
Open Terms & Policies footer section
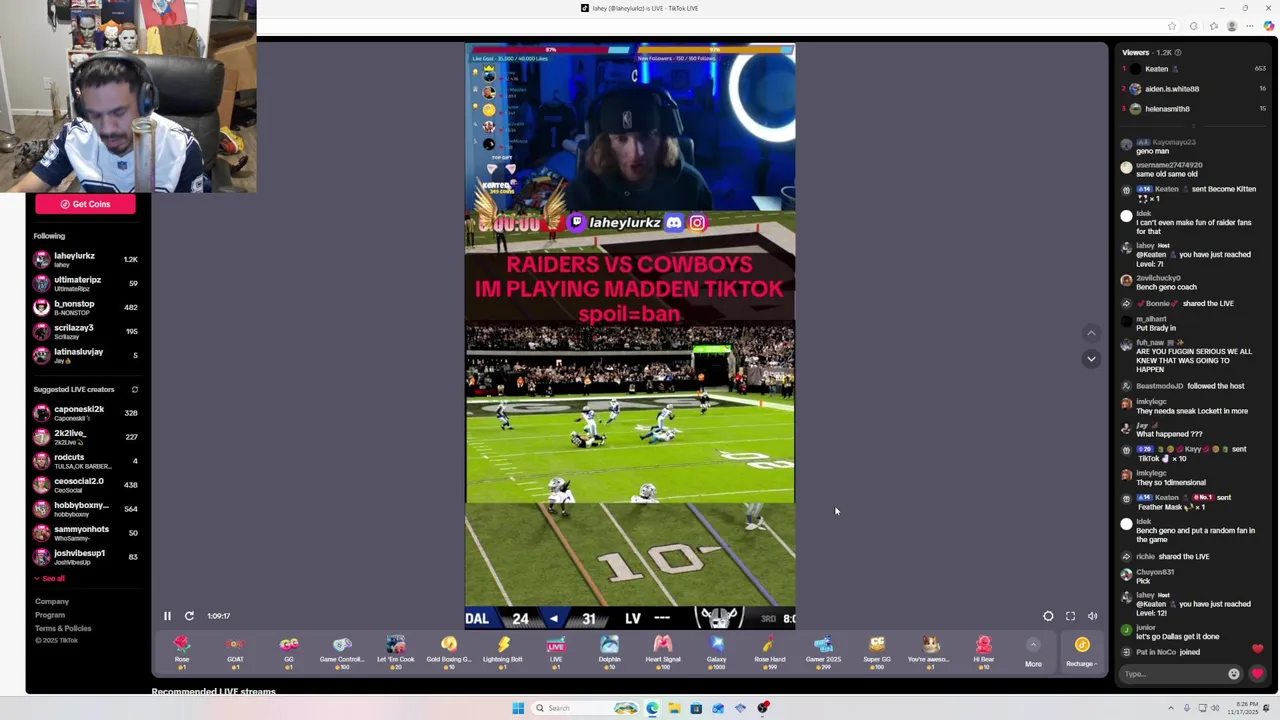pyautogui.click(x=63, y=628)
